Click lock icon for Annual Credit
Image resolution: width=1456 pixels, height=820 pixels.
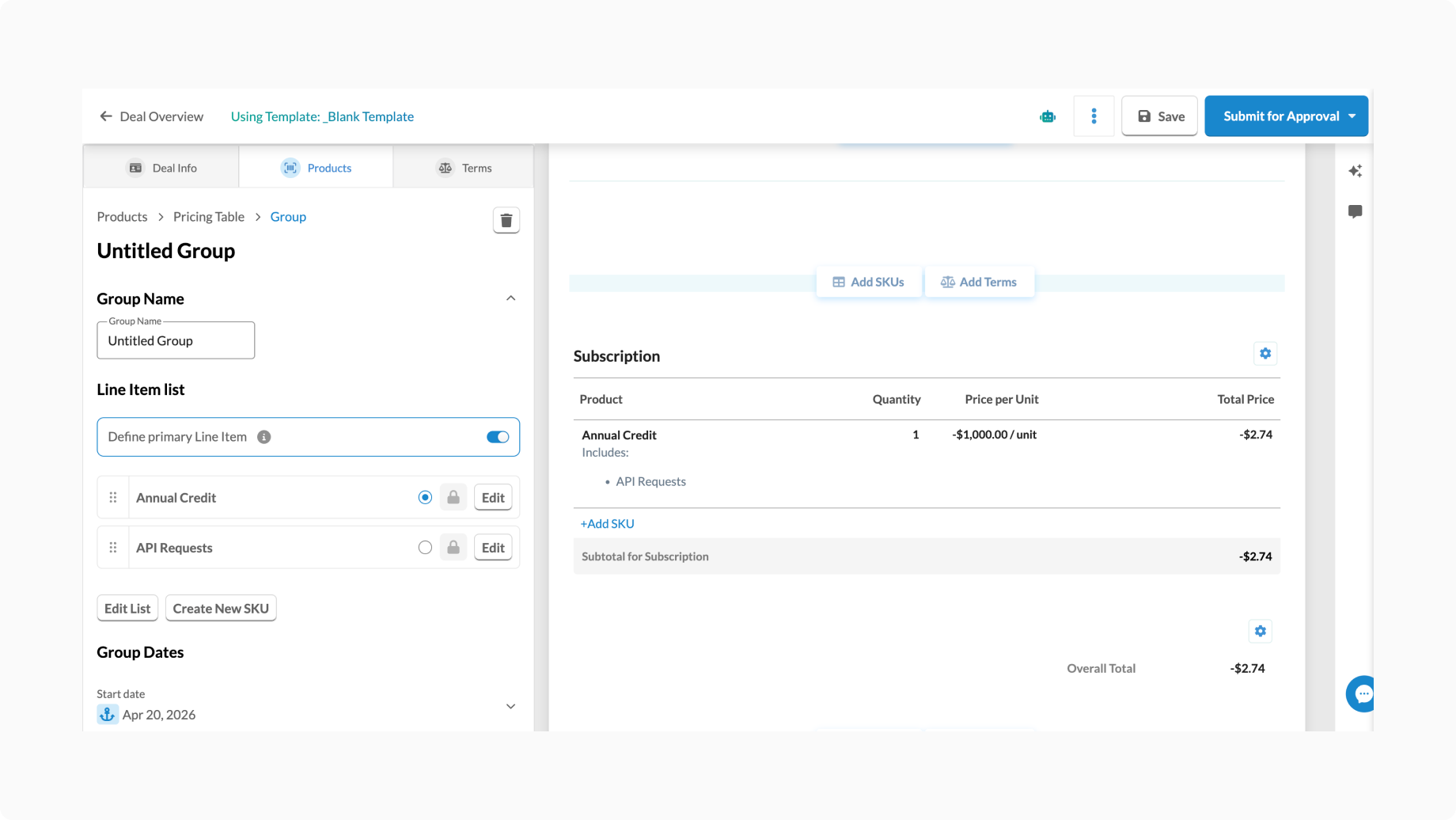pos(453,498)
